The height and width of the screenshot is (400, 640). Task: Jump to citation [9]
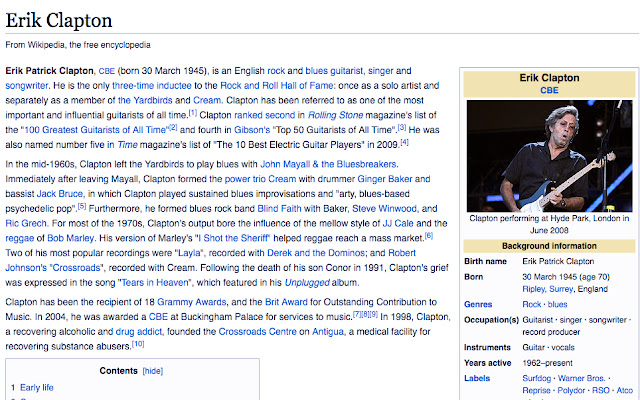point(373,314)
